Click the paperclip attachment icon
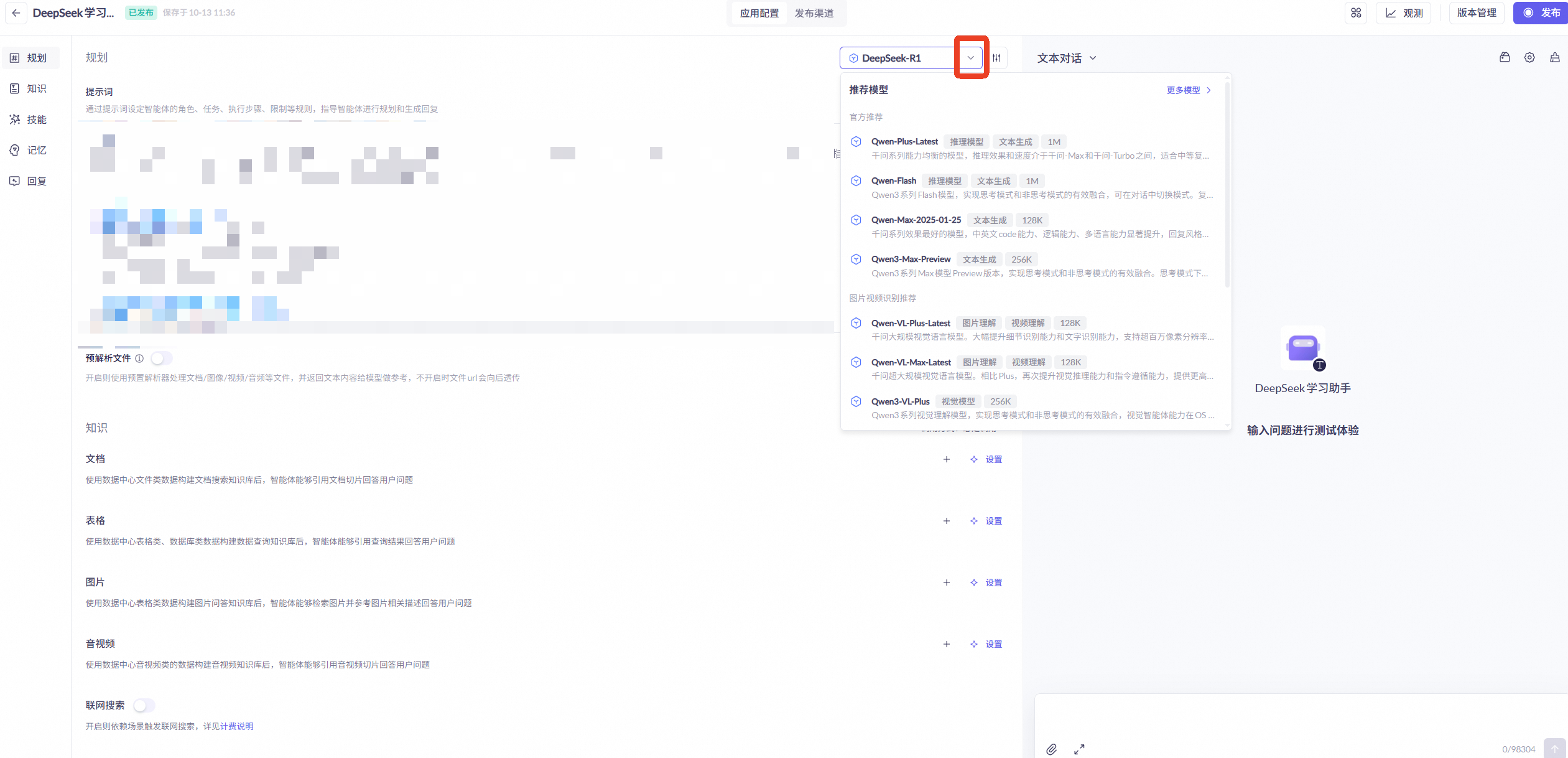The width and height of the screenshot is (1568, 758). tap(1051, 749)
